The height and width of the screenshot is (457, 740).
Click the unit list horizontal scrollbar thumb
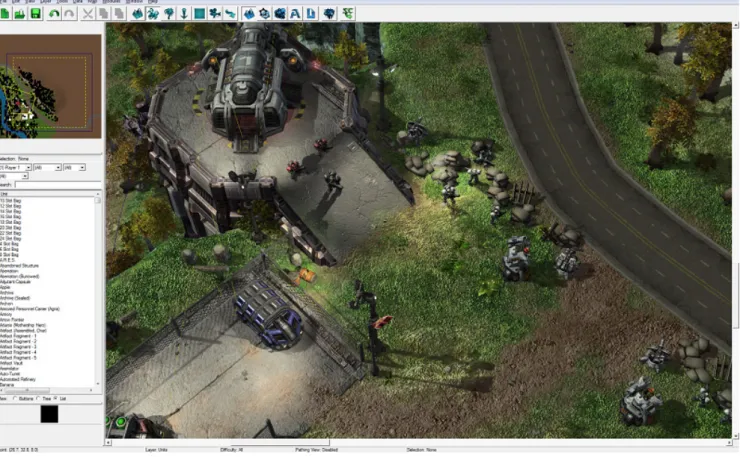27,390
